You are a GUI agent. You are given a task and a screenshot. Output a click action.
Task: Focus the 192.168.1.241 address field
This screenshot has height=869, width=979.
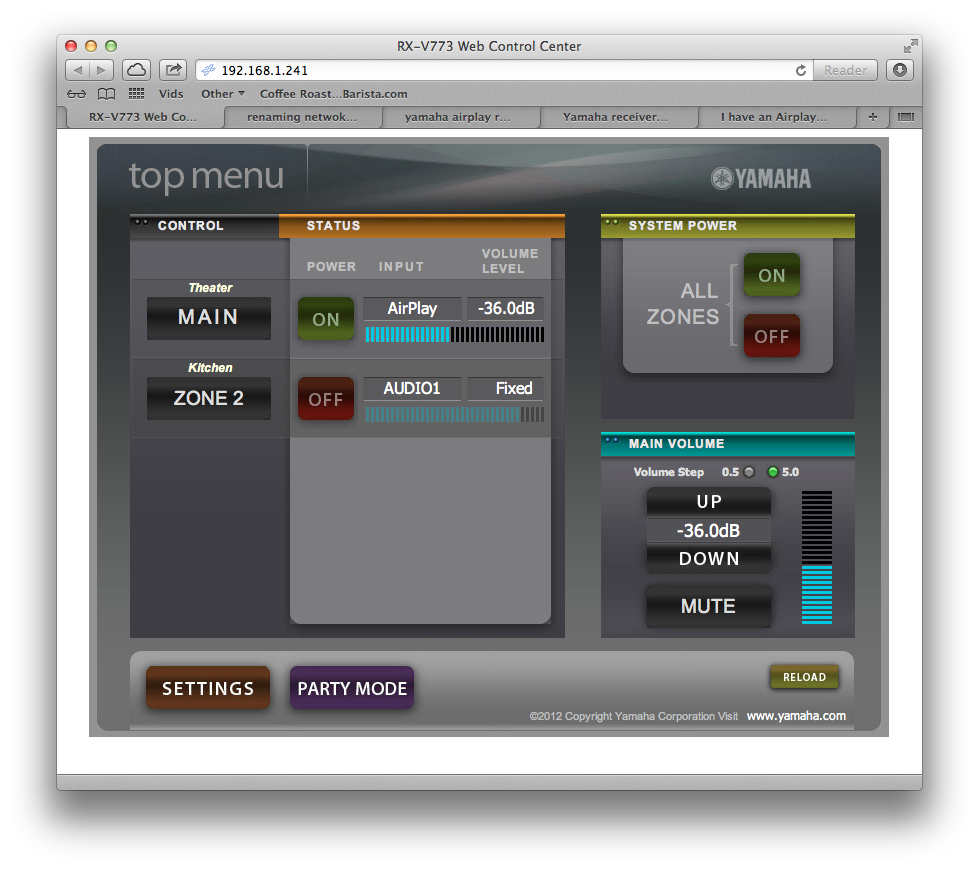[x=503, y=70]
